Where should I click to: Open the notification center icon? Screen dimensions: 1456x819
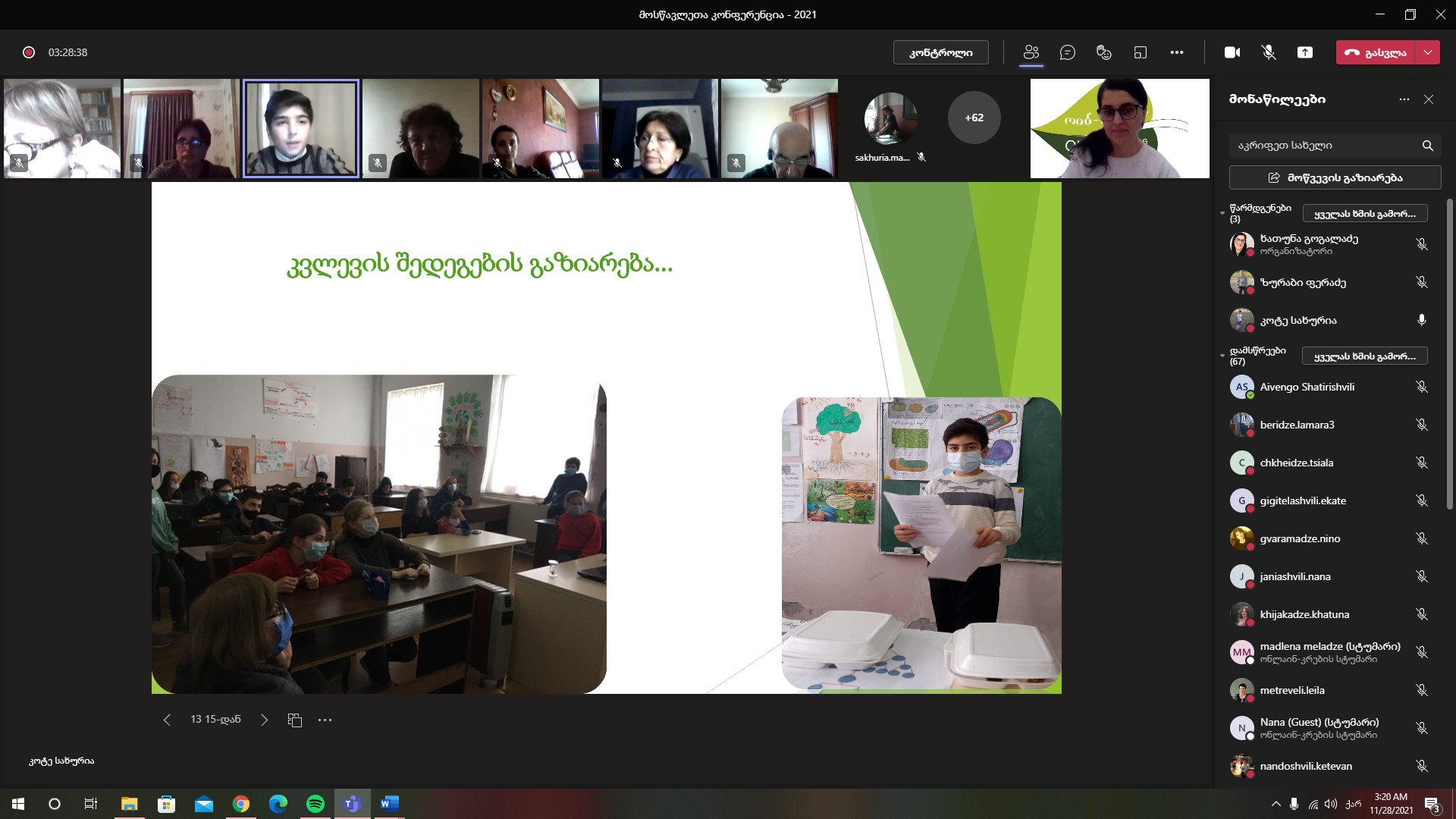pos(1432,804)
